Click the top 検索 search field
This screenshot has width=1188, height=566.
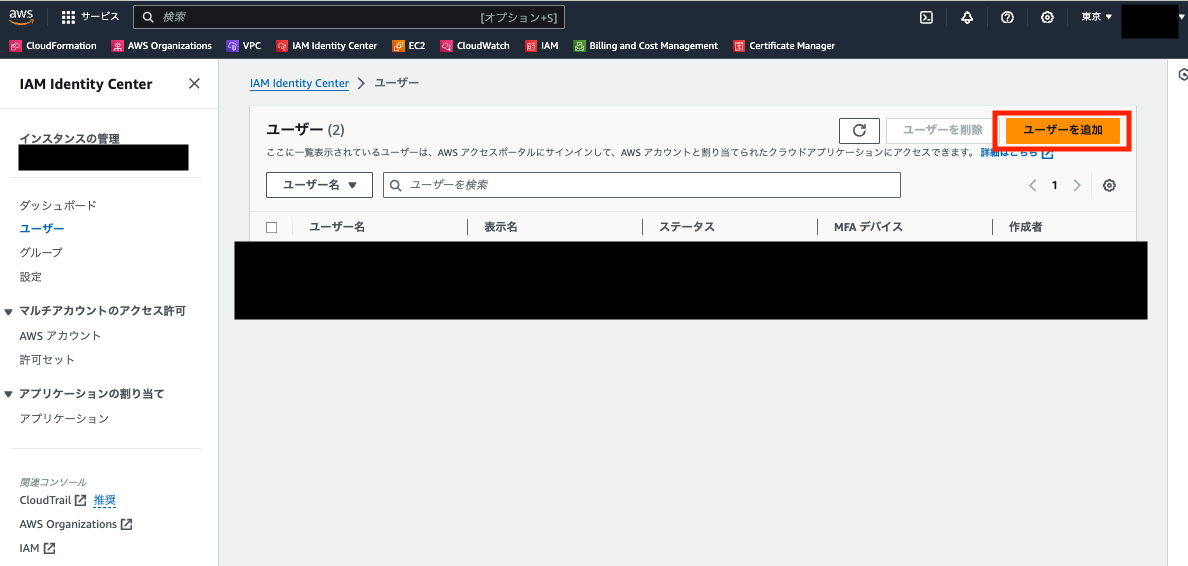[x=349, y=17]
